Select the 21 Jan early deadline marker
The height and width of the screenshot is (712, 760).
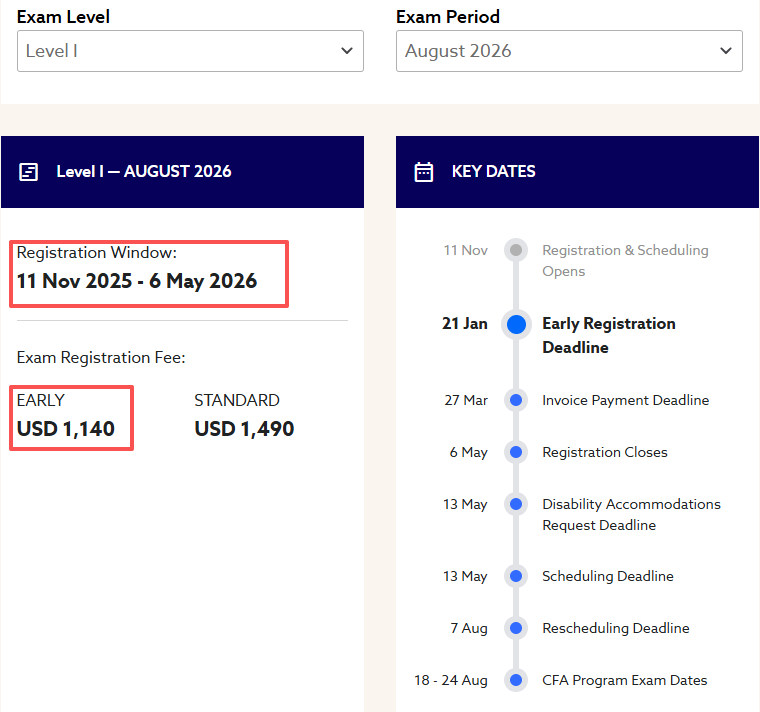pyautogui.click(x=516, y=324)
